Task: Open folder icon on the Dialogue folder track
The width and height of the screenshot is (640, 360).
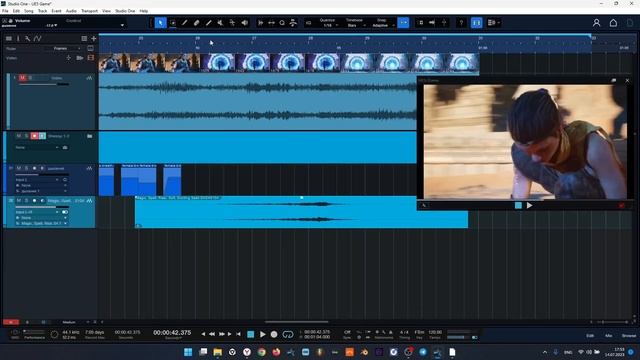Action: pos(89,136)
